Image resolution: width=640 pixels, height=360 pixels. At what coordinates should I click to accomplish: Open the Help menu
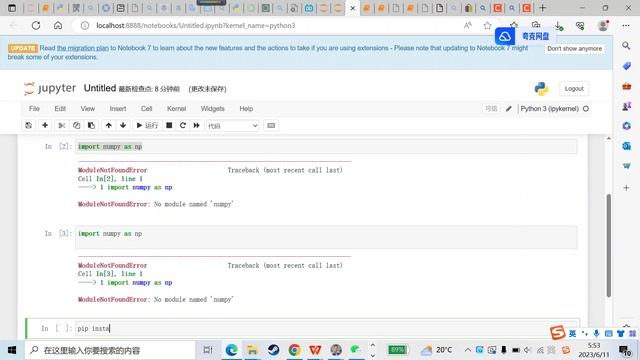coord(246,109)
